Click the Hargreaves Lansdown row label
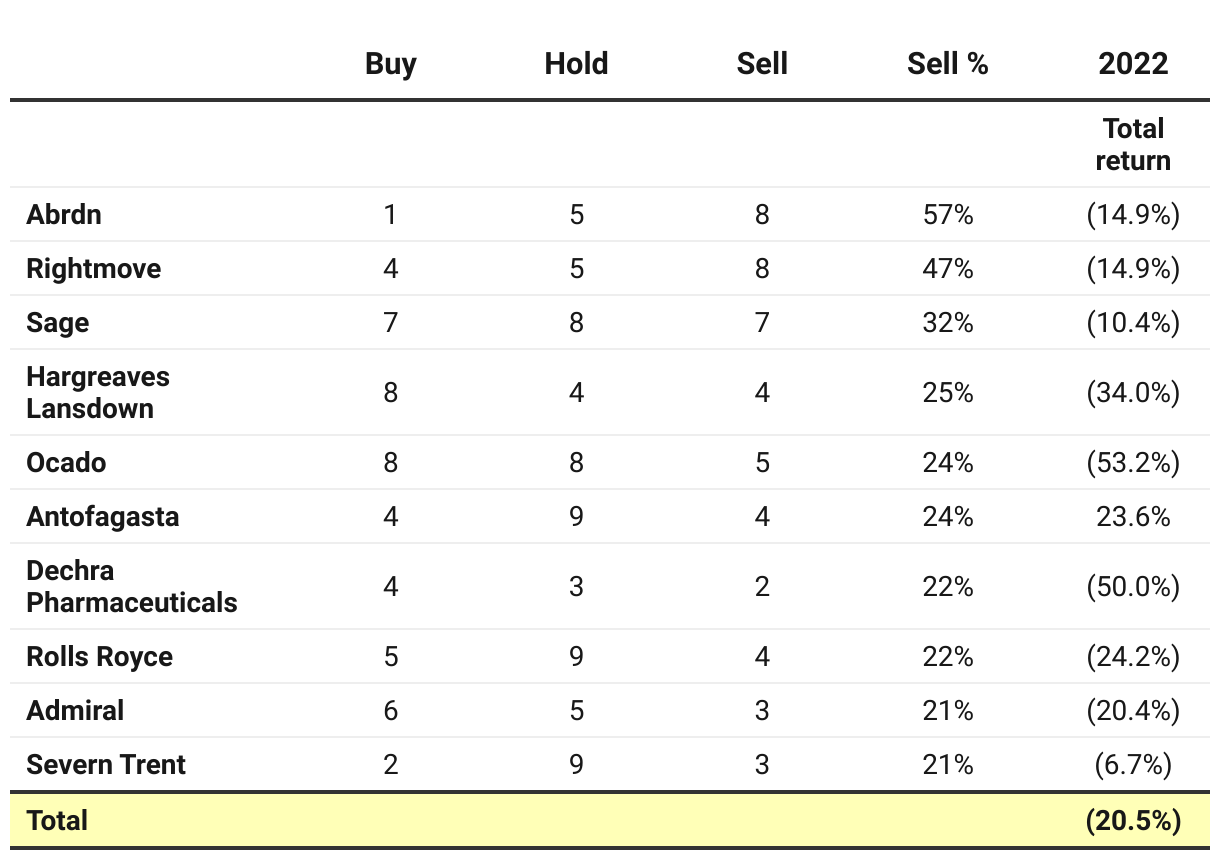 (x=98, y=392)
